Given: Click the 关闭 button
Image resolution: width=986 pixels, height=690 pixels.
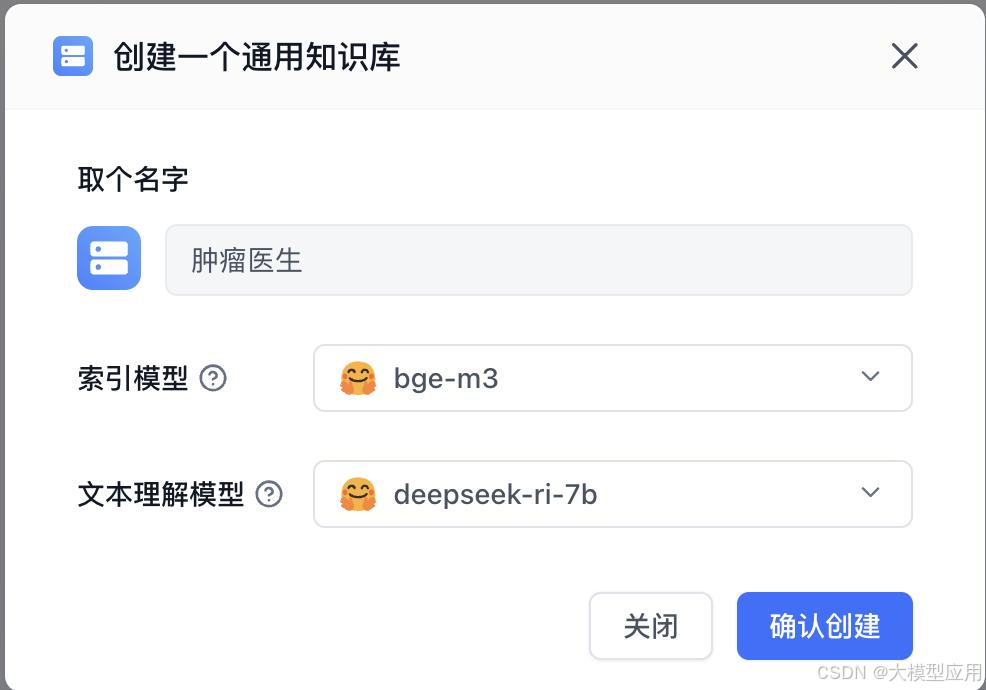Looking at the screenshot, I should click(x=651, y=626).
